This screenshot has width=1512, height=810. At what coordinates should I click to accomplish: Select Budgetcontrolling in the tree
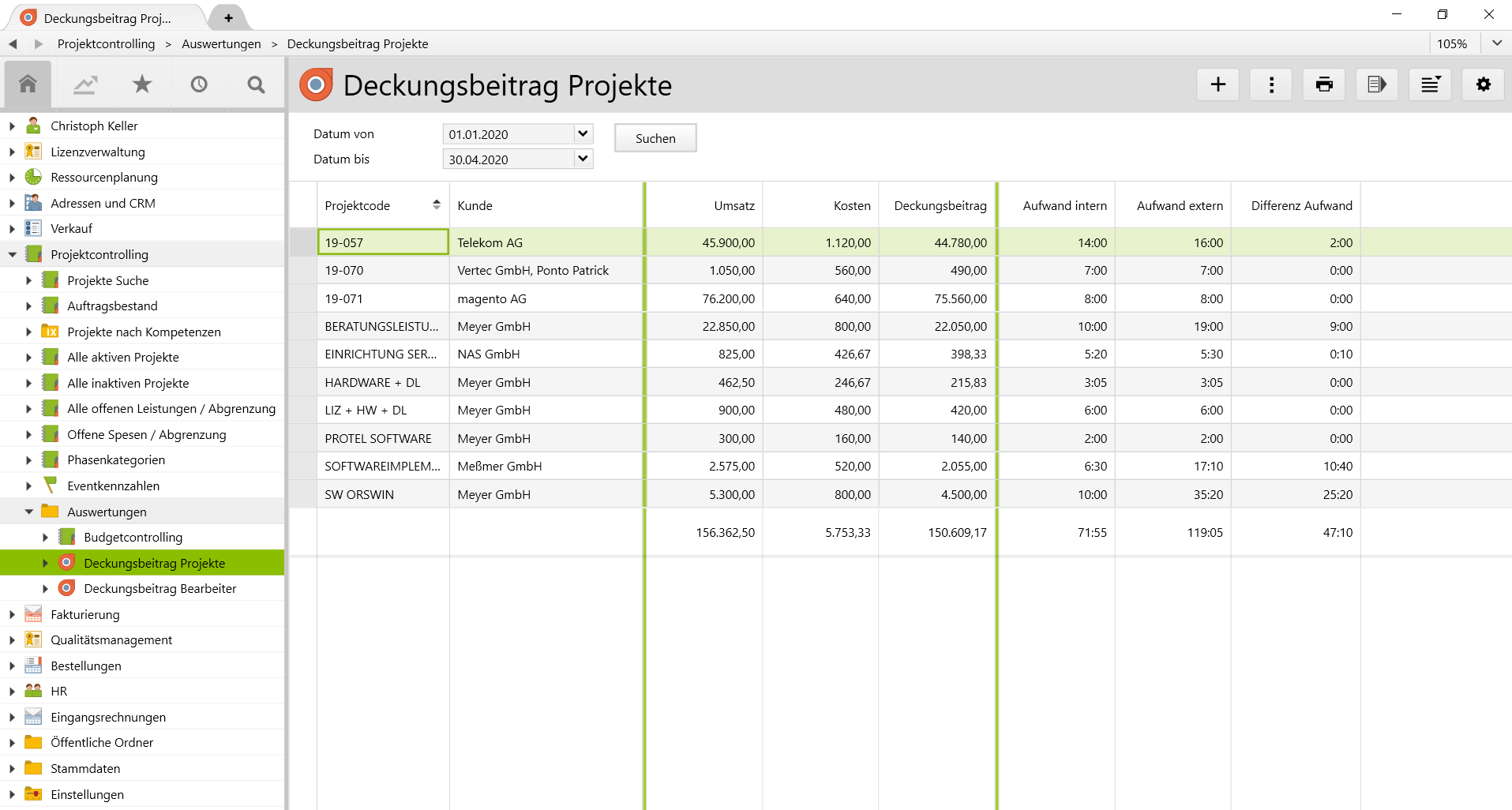click(x=133, y=537)
